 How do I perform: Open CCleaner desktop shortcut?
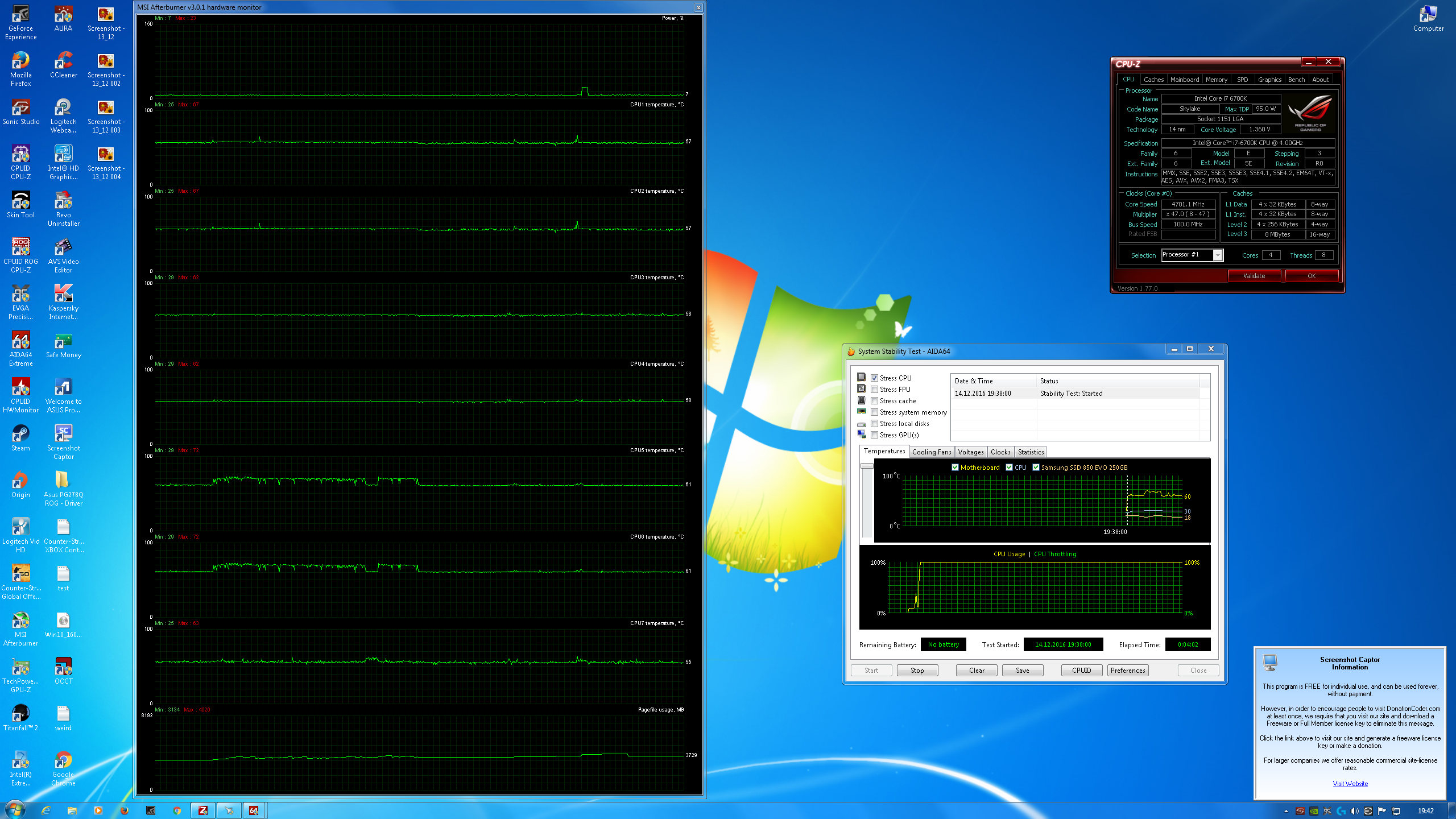63,65
